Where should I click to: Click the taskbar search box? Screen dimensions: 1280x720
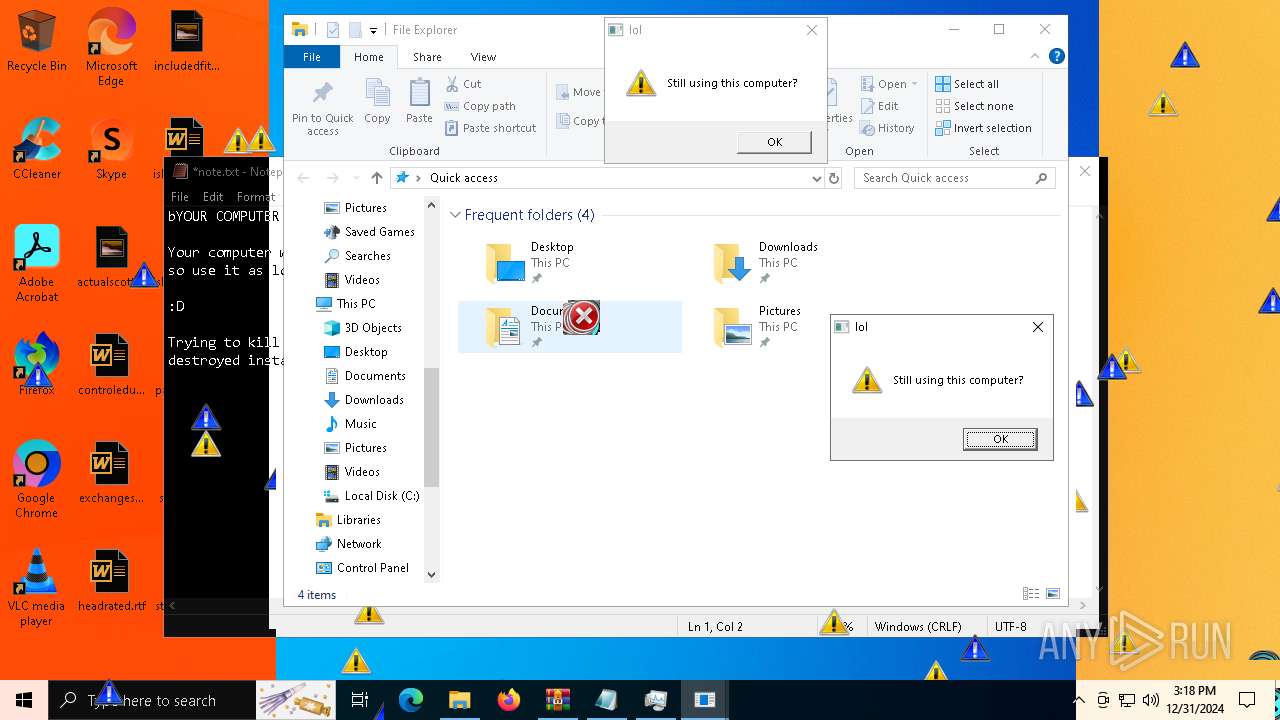click(150, 700)
